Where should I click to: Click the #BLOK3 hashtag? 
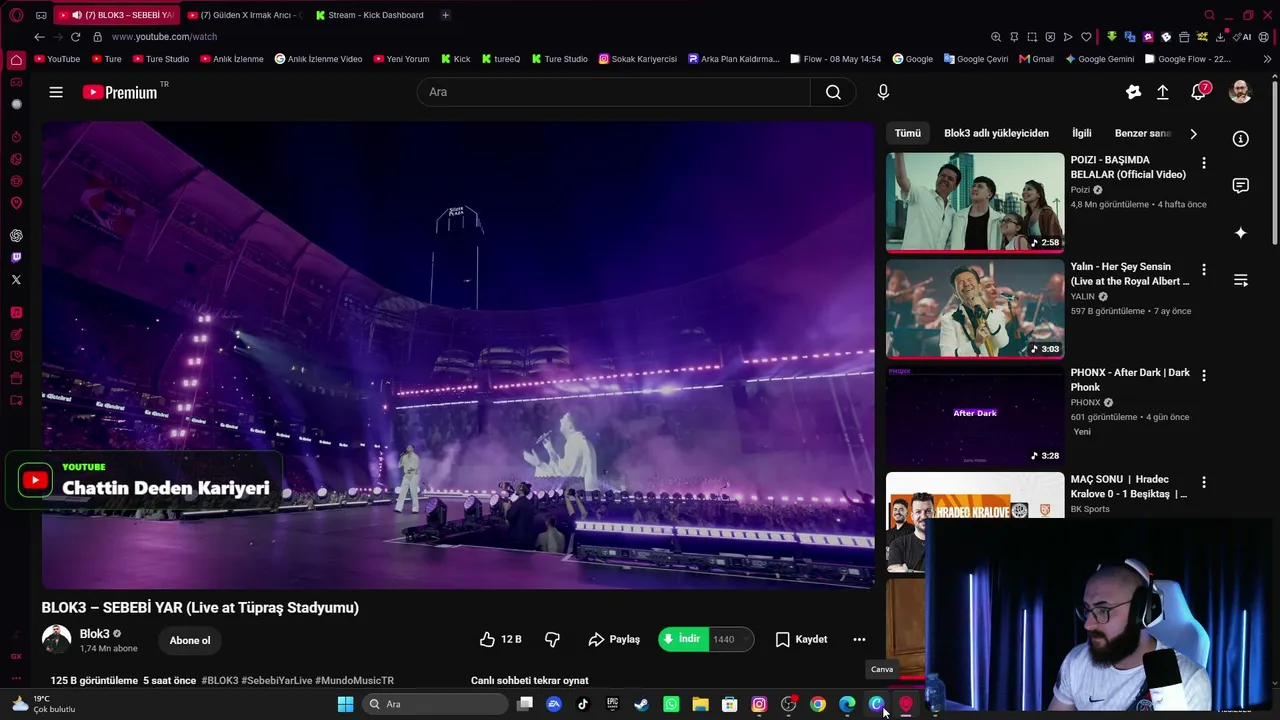220,681
